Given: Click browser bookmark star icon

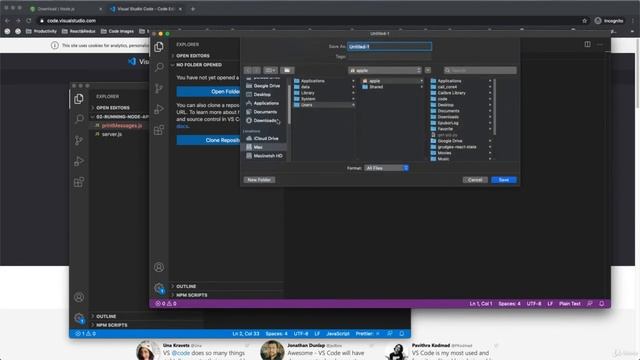Looking at the screenshot, I should coord(584,21).
